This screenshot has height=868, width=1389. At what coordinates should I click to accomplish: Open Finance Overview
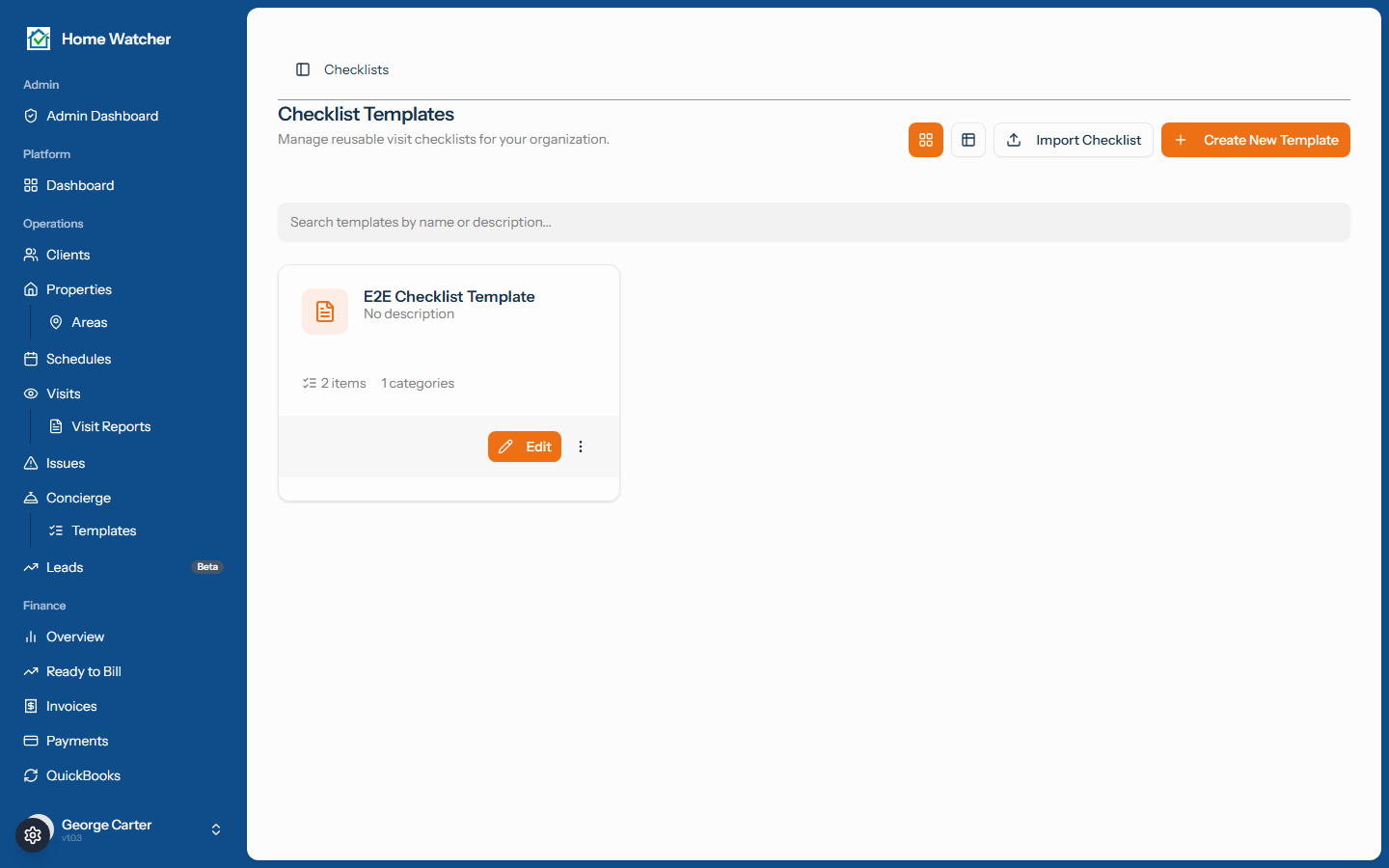point(123,637)
